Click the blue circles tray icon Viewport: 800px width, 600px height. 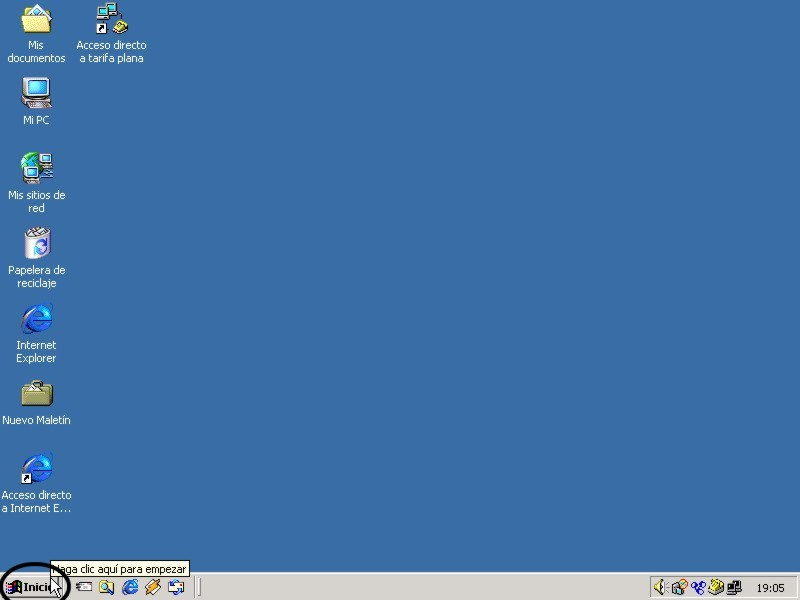[698, 587]
